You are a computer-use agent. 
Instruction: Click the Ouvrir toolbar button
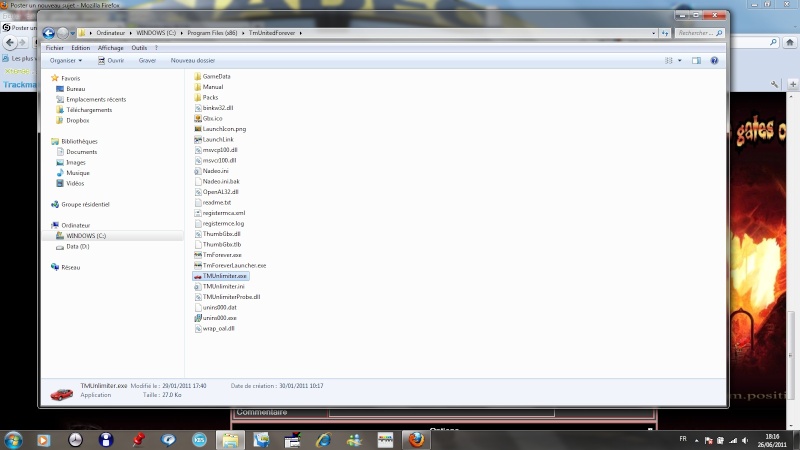coord(111,61)
